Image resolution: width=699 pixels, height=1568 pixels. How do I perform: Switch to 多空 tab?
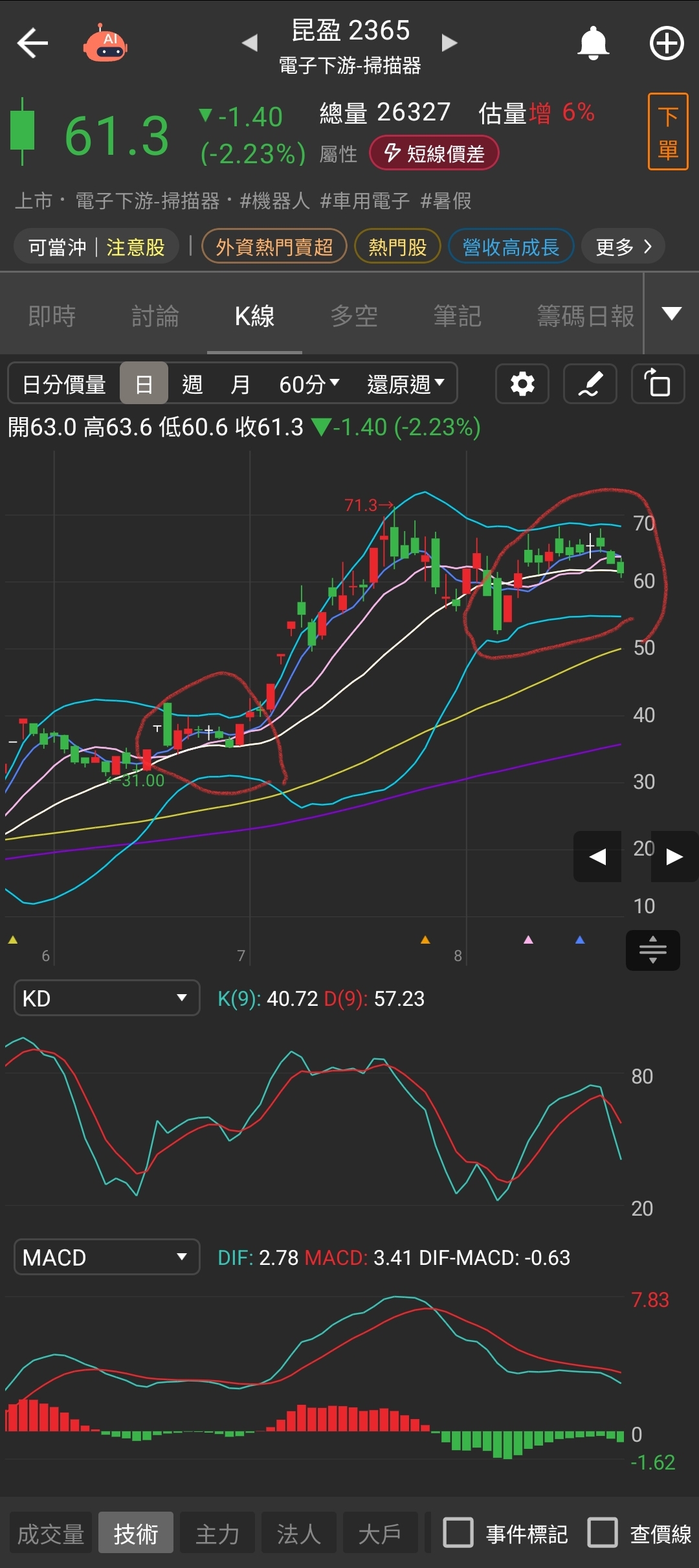click(354, 316)
